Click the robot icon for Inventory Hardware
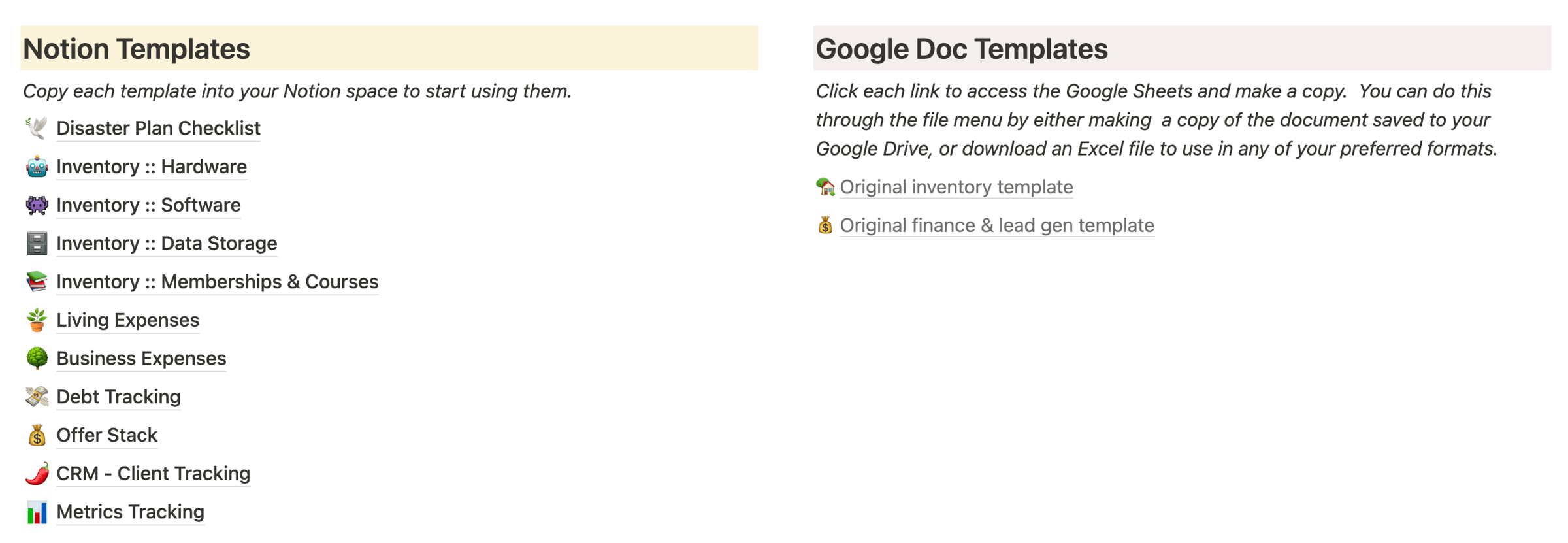This screenshot has width=1568, height=543. click(x=37, y=167)
